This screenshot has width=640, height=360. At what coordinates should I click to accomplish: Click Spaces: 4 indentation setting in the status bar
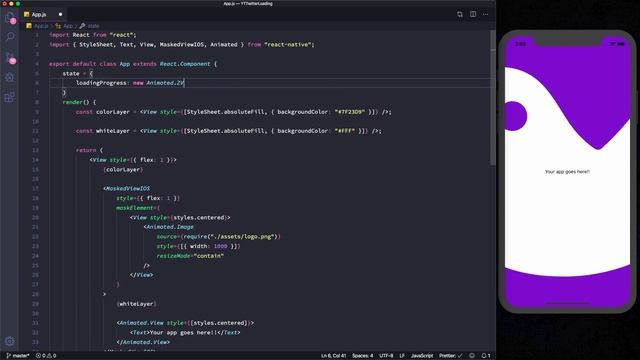point(362,356)
